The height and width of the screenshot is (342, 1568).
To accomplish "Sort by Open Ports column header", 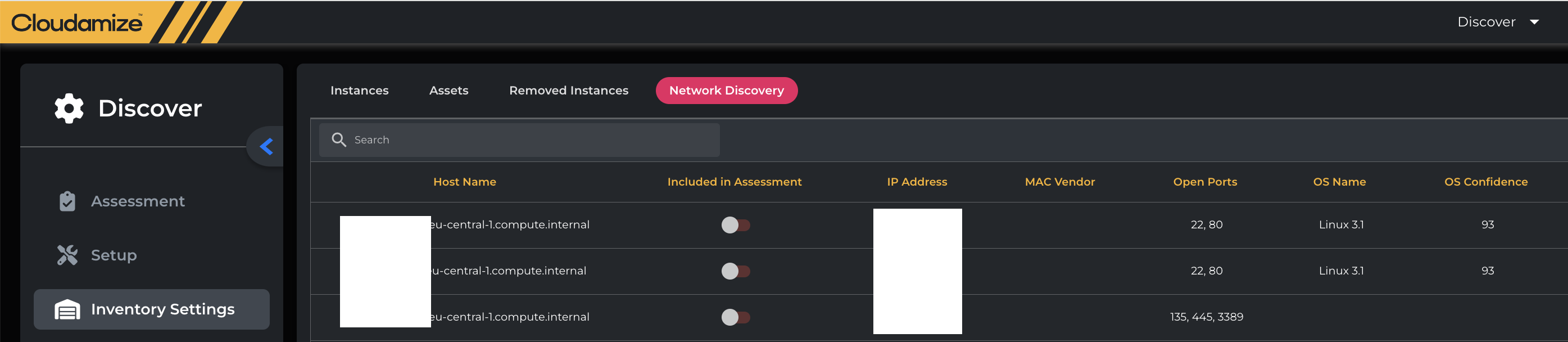I will click(x=1204, y=182).
